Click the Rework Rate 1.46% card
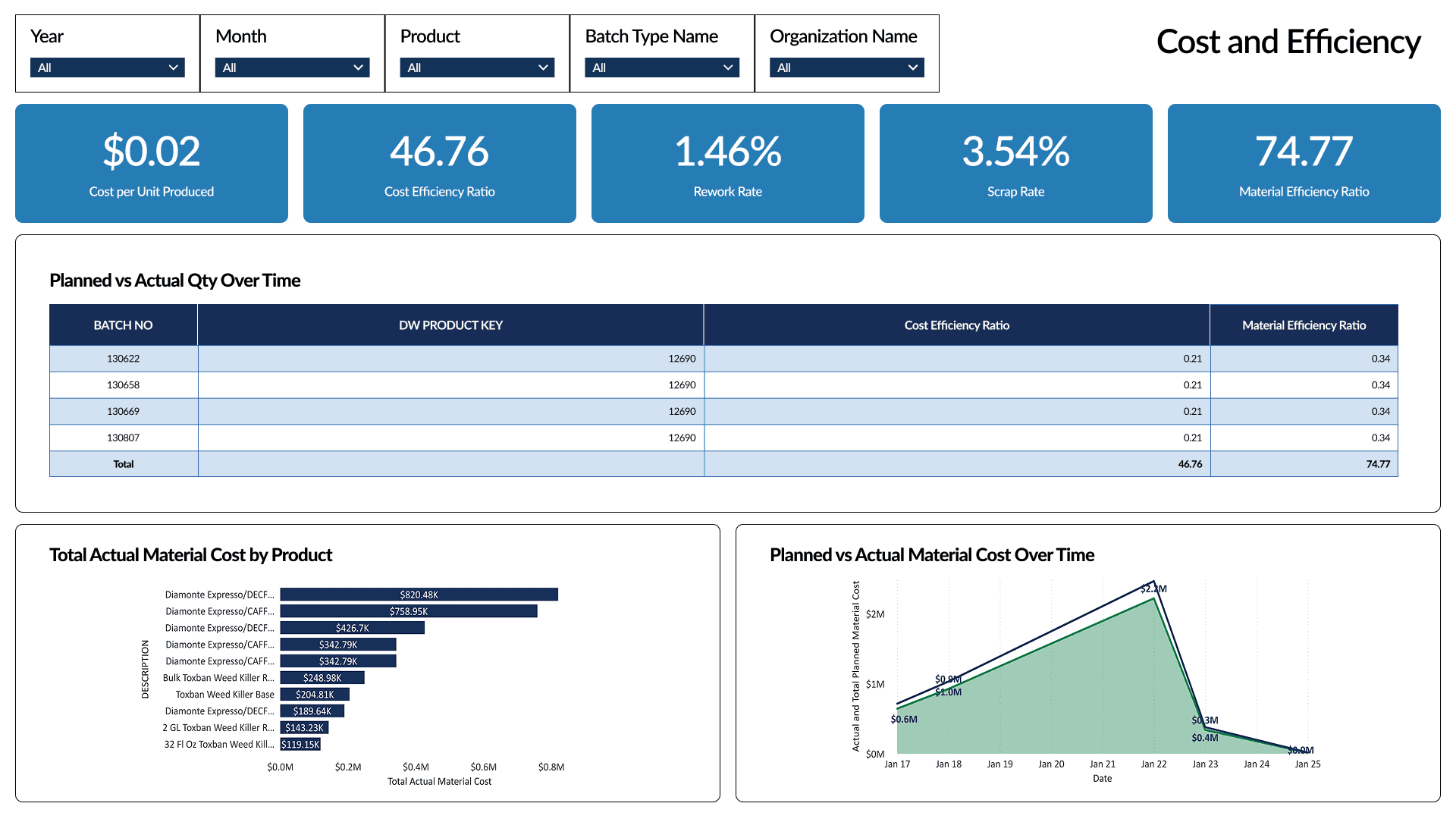1456x819 pixels. [x=727, y=163]
